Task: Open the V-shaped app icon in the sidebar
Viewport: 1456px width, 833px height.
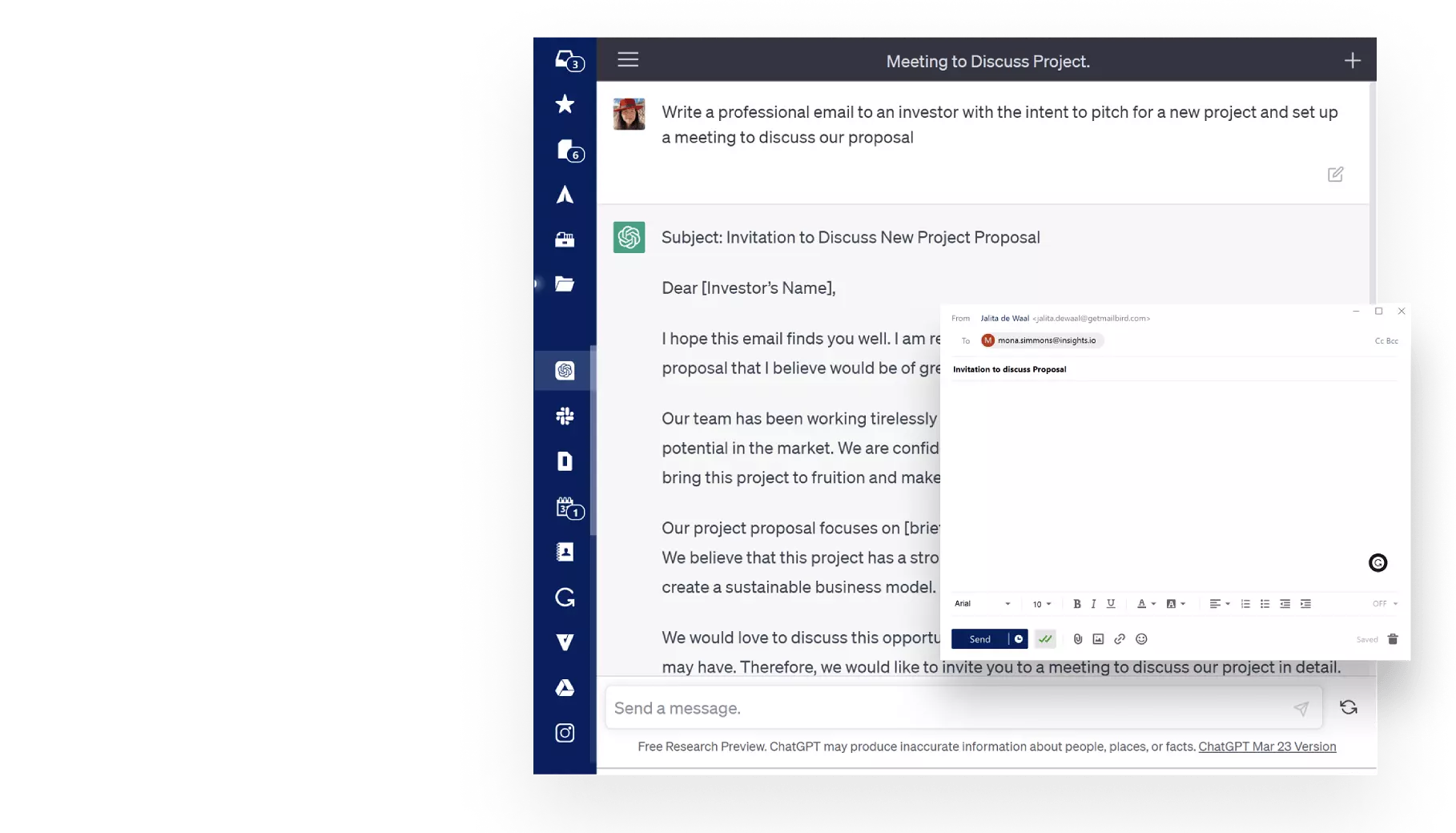Action: [x=565, y=642]
